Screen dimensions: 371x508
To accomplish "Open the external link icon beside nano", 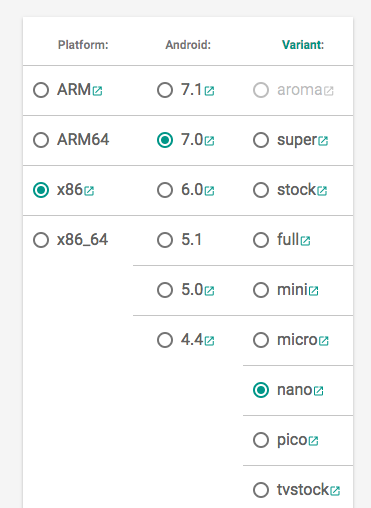I will tap(319, 391).
